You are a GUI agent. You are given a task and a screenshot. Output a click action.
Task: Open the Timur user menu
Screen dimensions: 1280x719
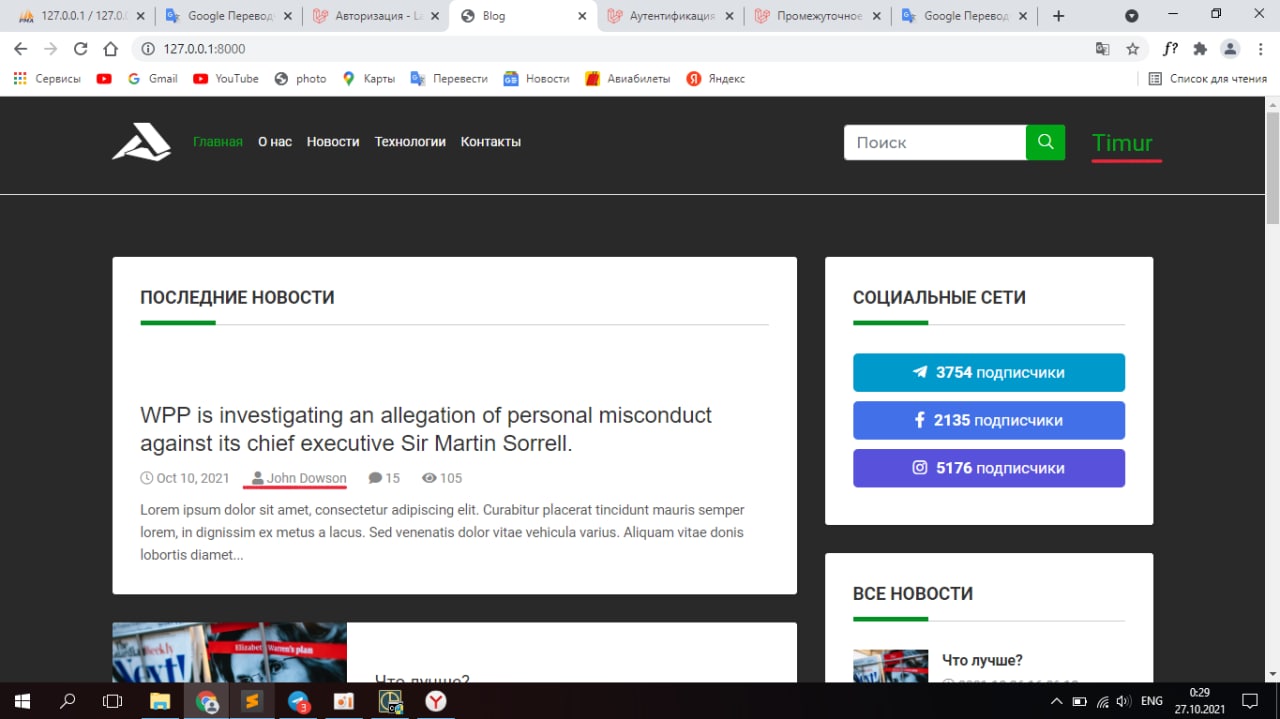coord(1122,143)
